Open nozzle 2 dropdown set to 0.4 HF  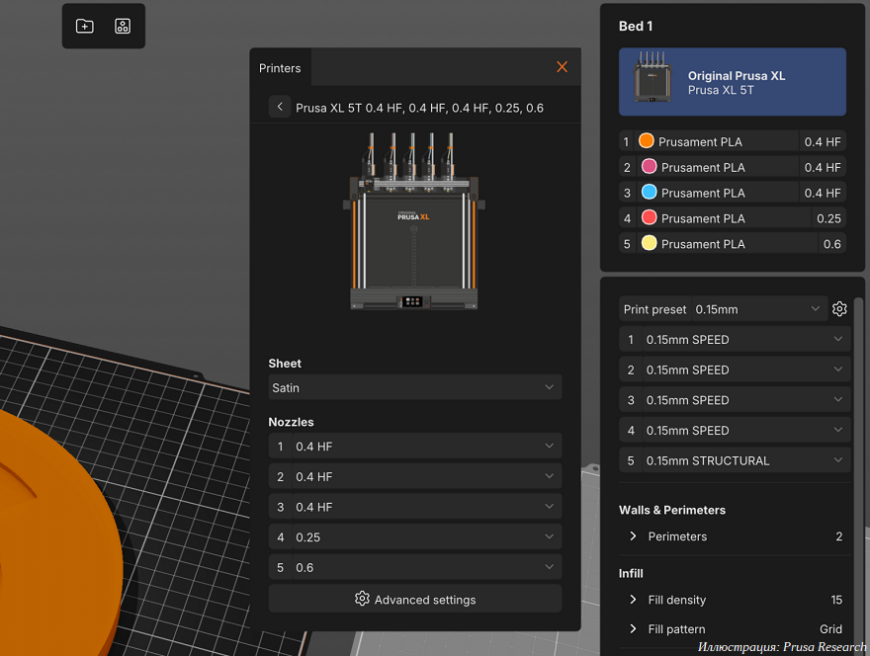415,476
